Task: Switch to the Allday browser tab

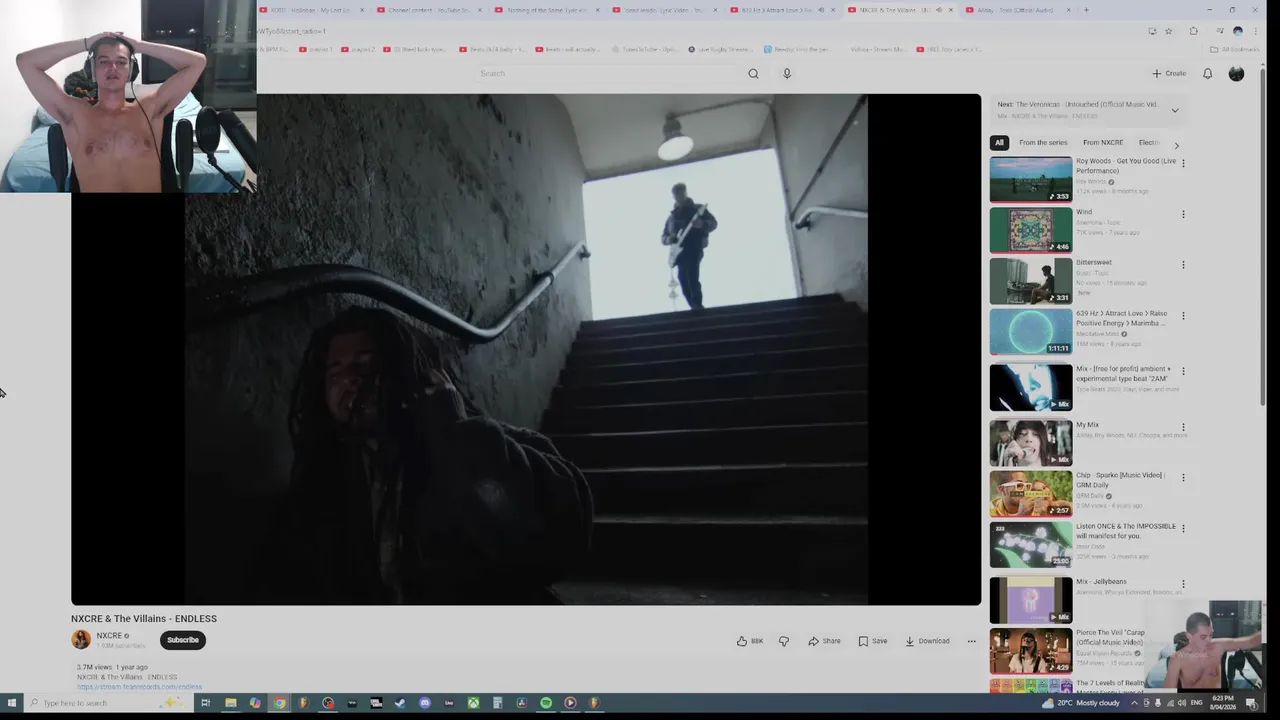Action: pyautogui.click(x=1018, y=10)
